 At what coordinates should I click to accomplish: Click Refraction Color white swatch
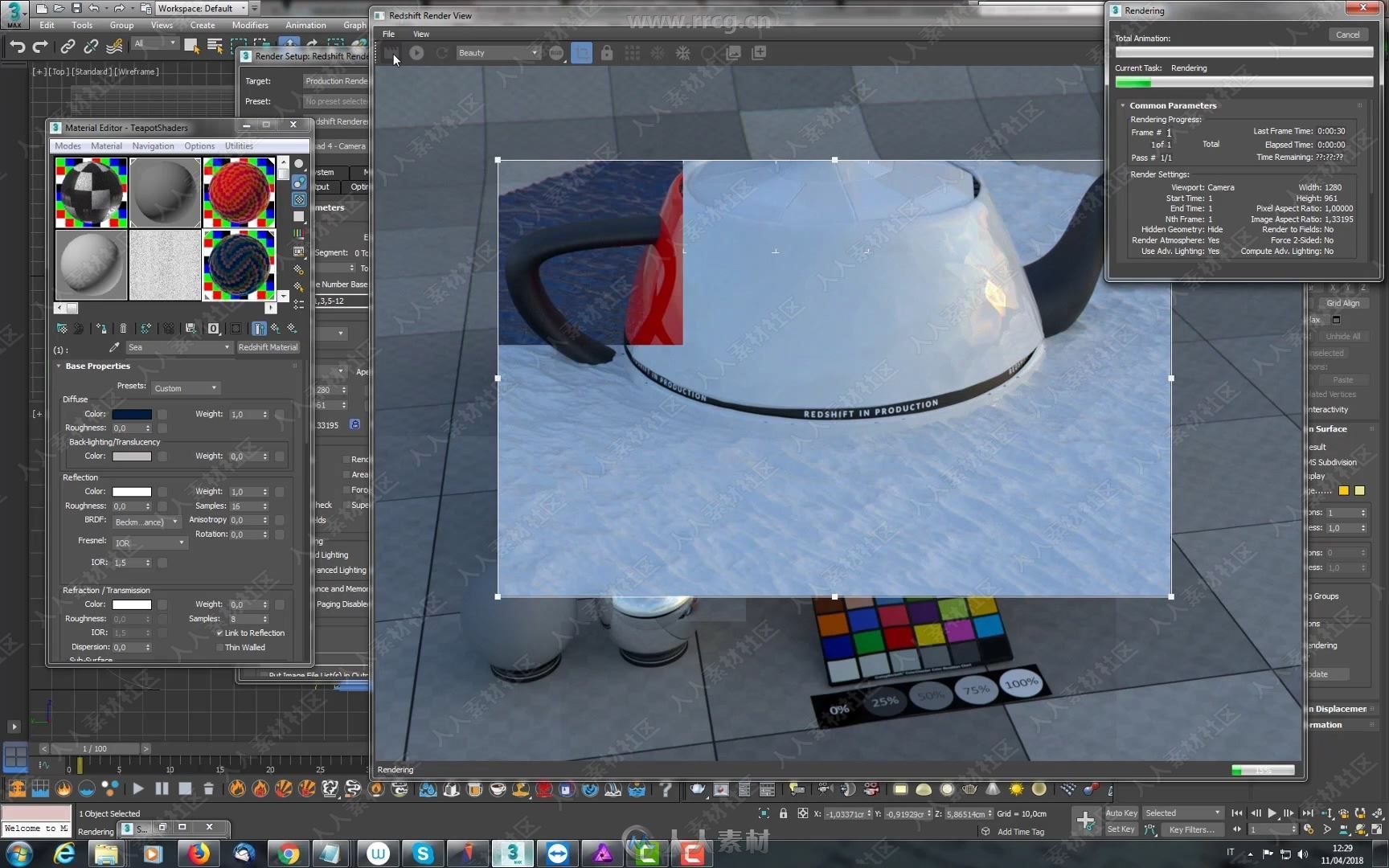[x=132, y=604]
